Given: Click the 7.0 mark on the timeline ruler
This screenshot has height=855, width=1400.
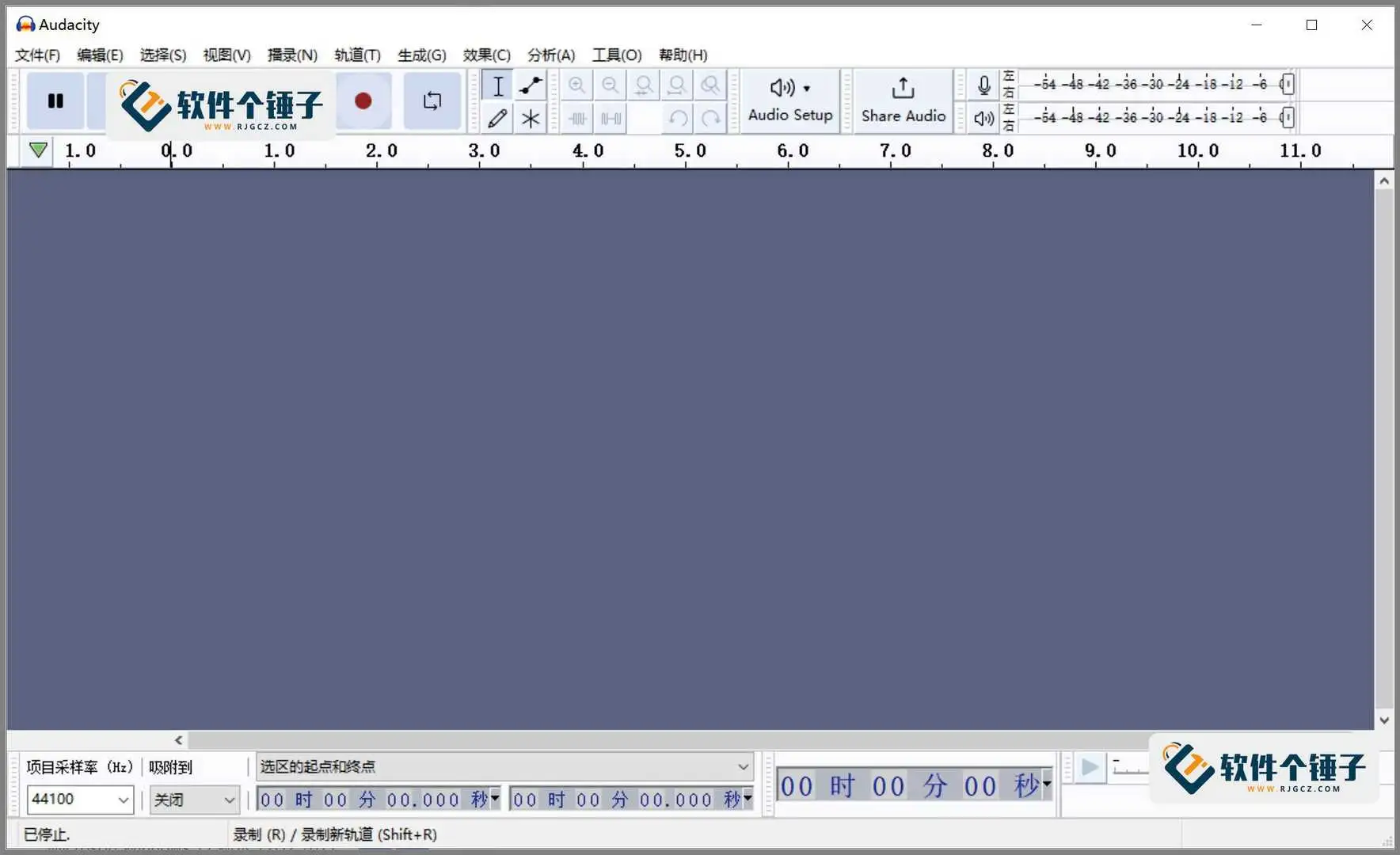Looking at the screenshot, I should pos(895,150).
